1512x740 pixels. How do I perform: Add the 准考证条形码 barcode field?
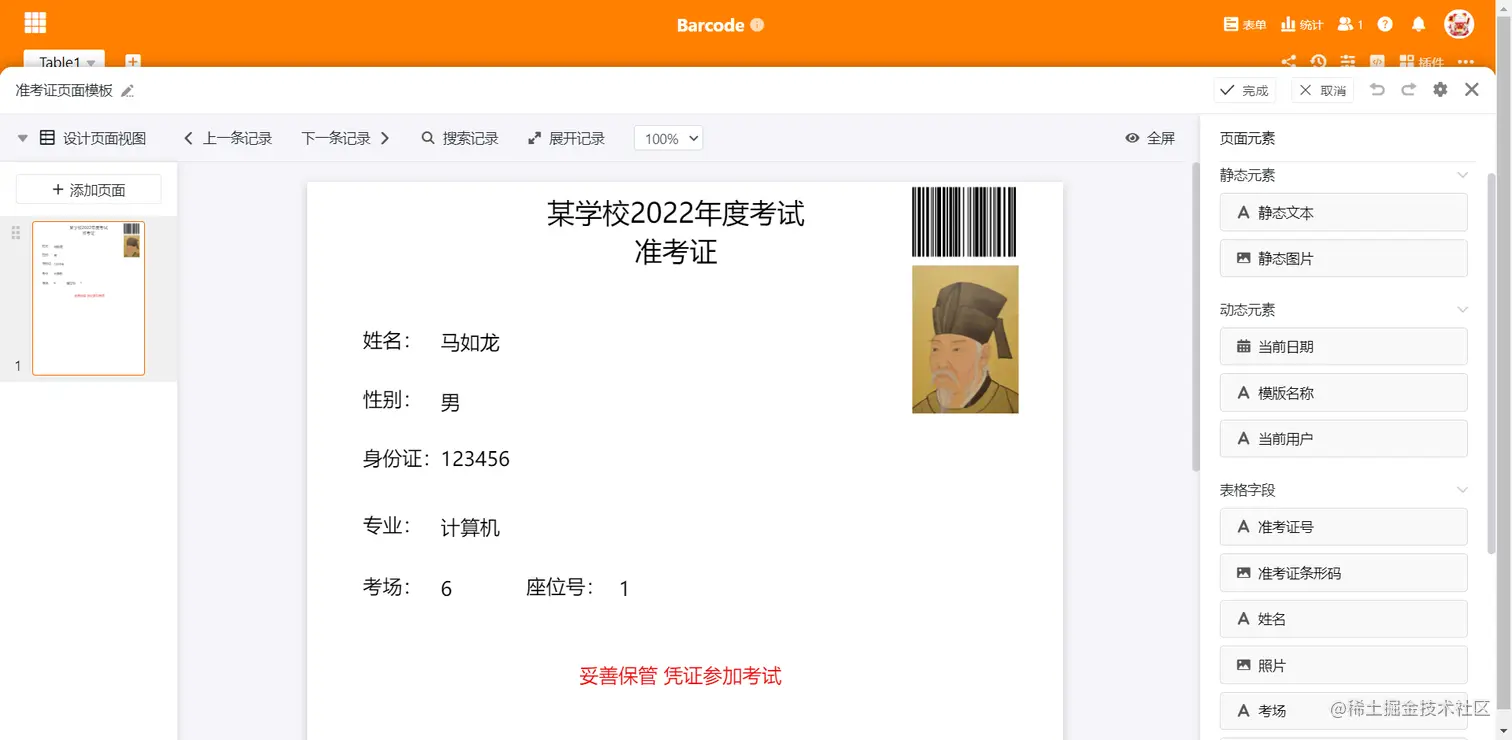[1343, 573]
